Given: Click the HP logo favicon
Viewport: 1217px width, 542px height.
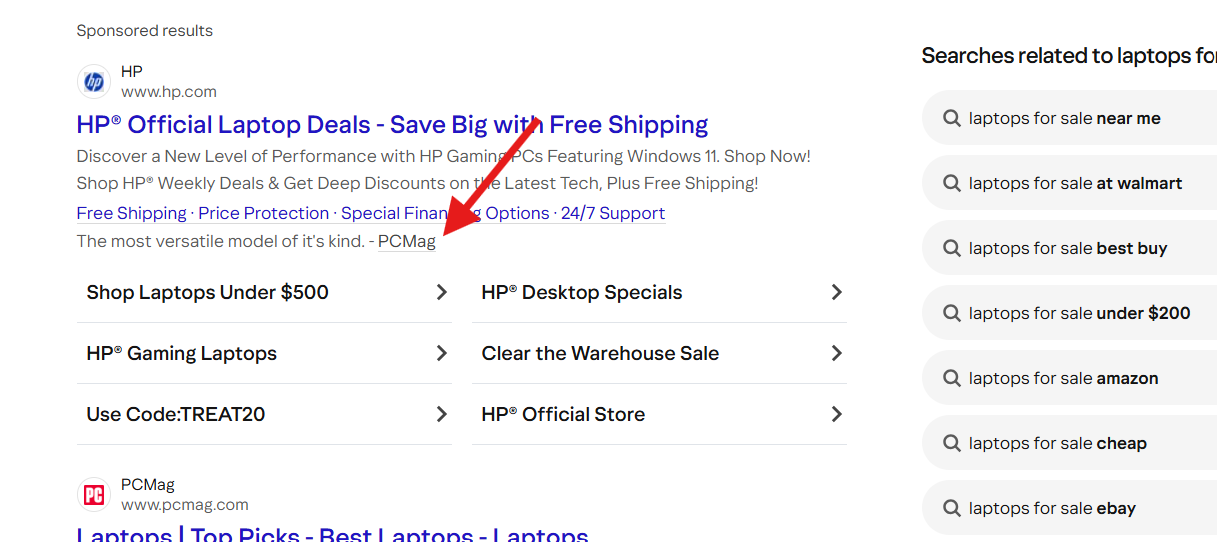Looking at the screenshot, I should point(94,81).
